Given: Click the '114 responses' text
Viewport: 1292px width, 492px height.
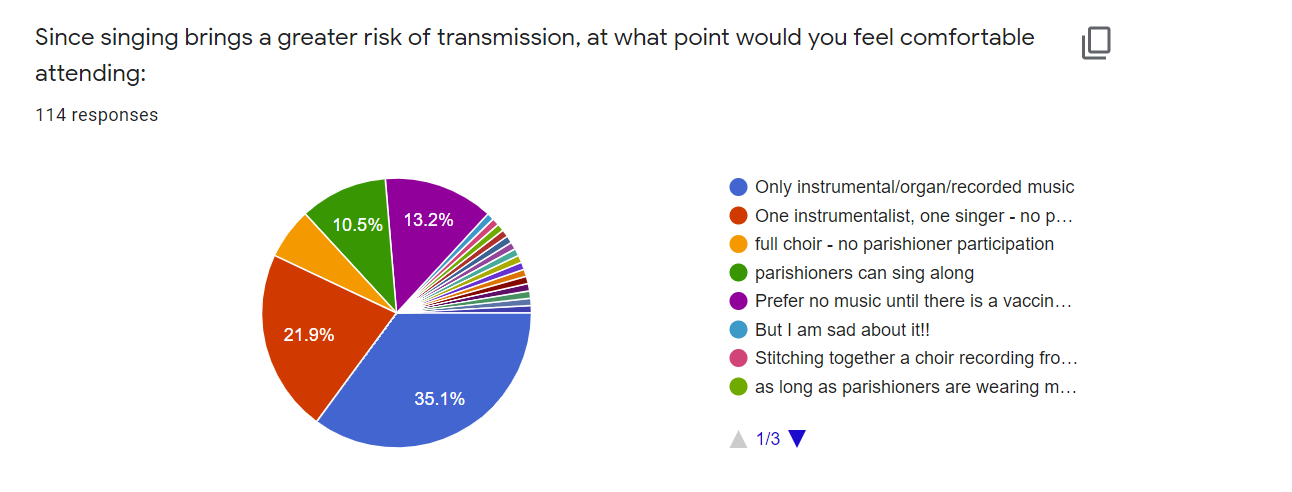Looking at the screenshot, I should (x=96, y=115).
